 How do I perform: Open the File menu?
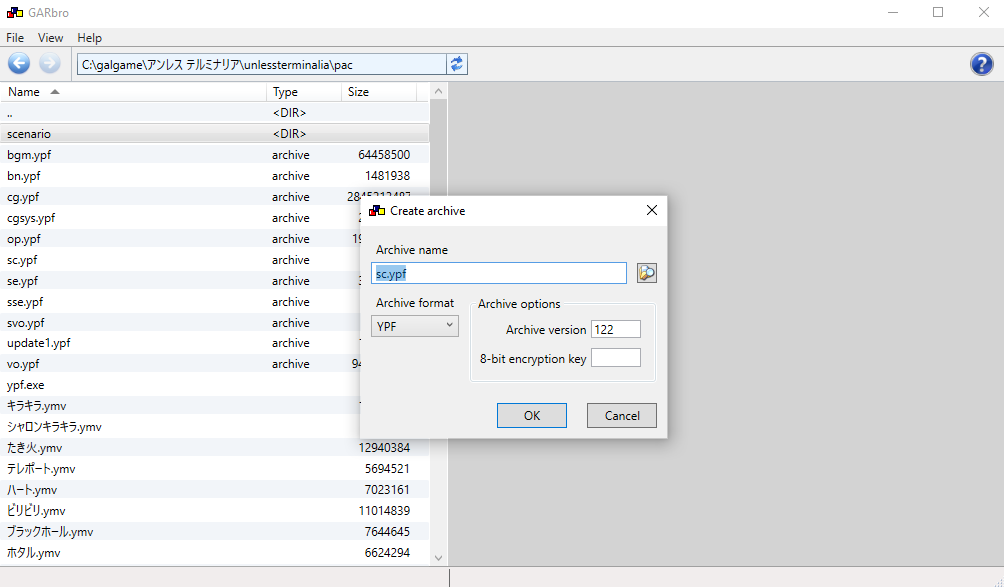click(15, 37)
